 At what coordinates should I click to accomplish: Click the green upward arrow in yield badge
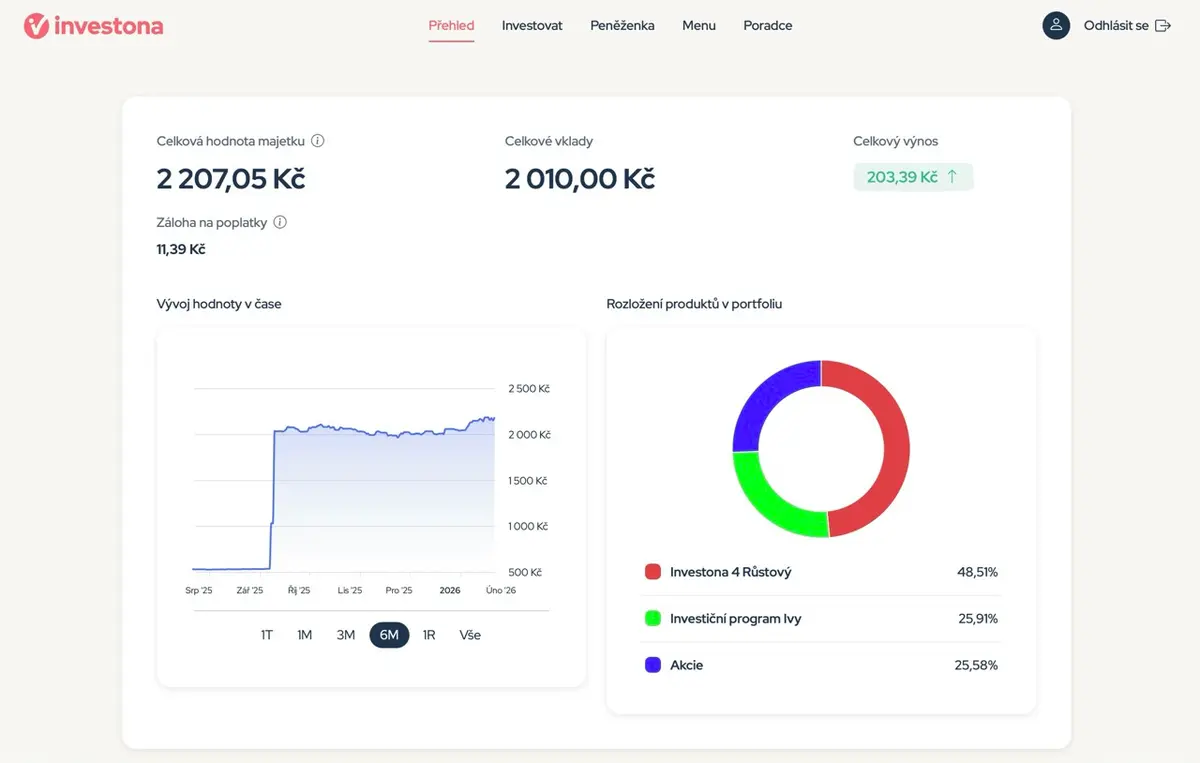click(952, 177)
